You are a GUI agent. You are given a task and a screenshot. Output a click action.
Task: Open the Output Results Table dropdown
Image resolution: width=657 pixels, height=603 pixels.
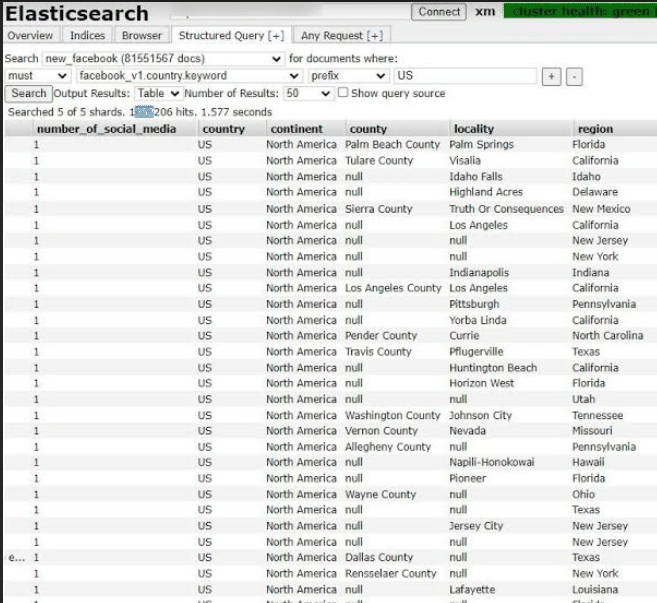coord(158,93)
